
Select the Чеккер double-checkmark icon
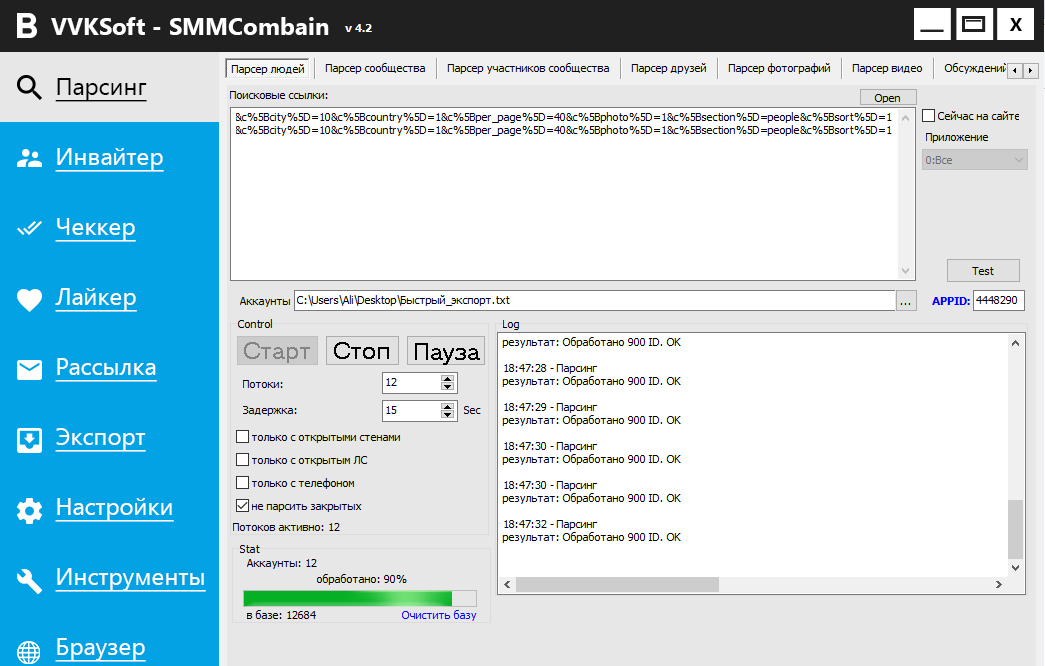(29, 228)
